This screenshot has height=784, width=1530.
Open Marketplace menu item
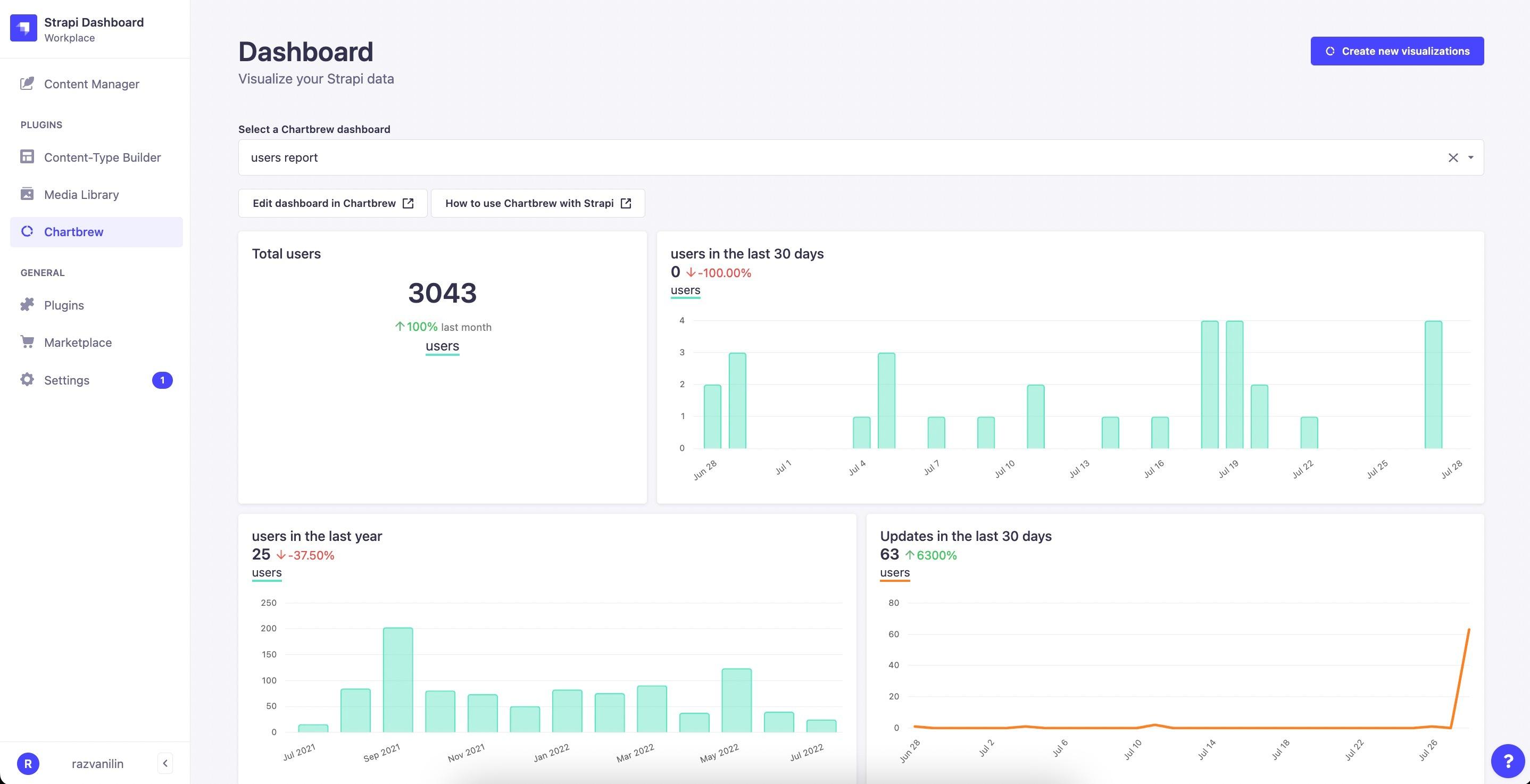[96, 342]
